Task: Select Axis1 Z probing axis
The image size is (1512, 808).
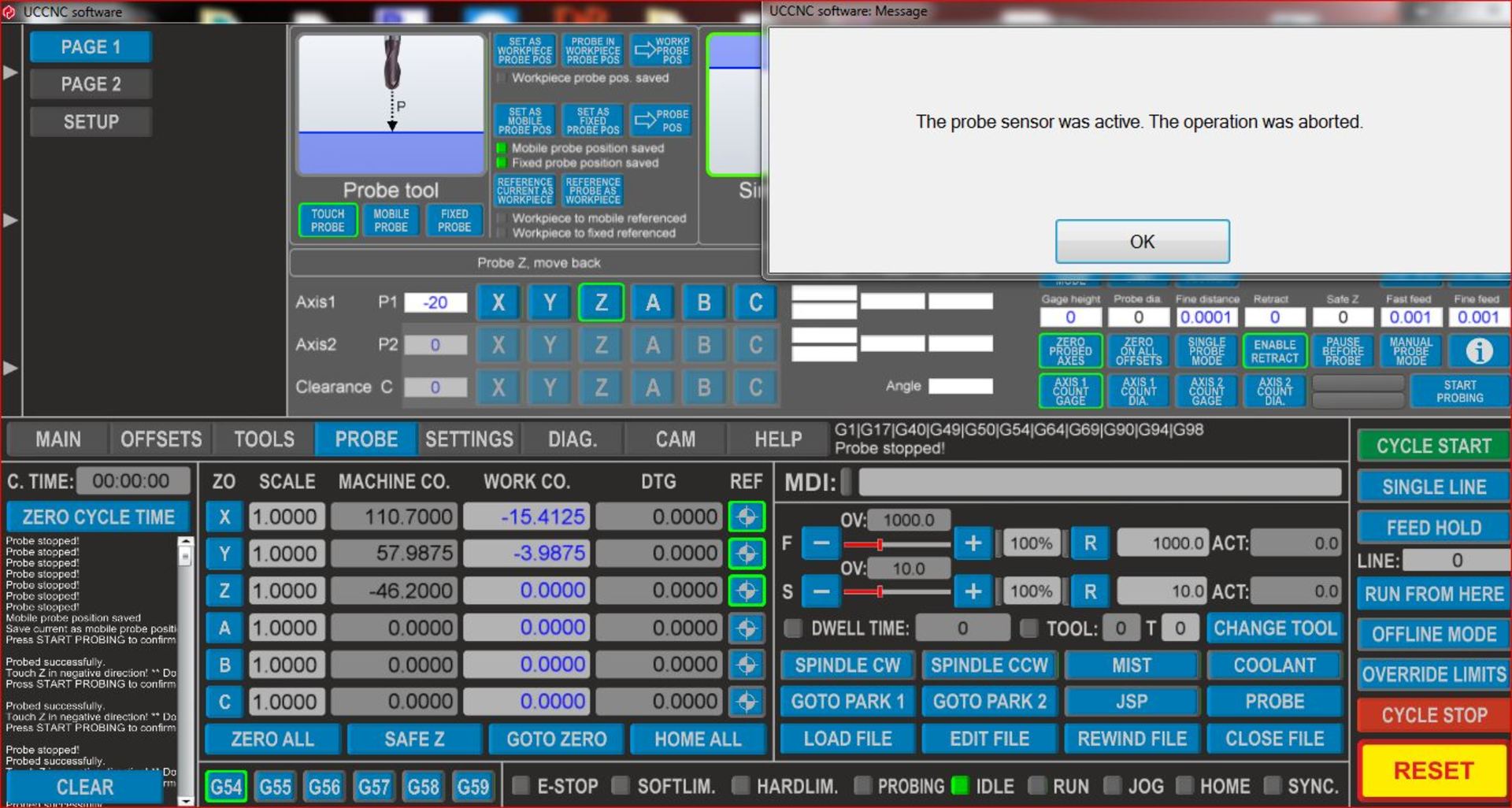Action: point(601,302)
